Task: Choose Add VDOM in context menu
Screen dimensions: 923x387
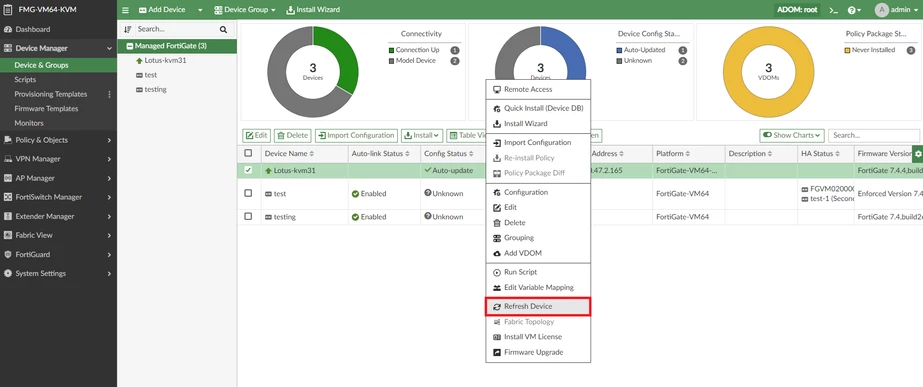Action: [538, 253]
